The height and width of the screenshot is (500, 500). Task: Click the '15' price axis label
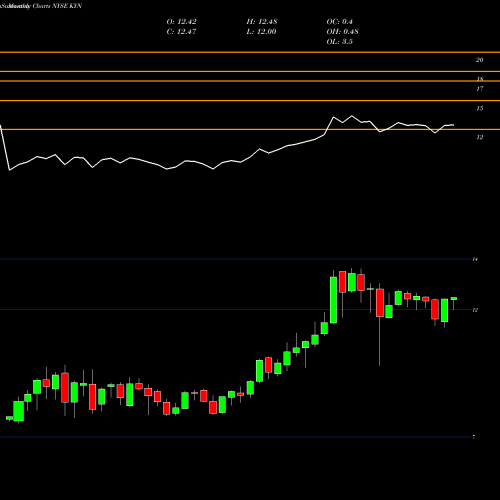pos(479,108)
